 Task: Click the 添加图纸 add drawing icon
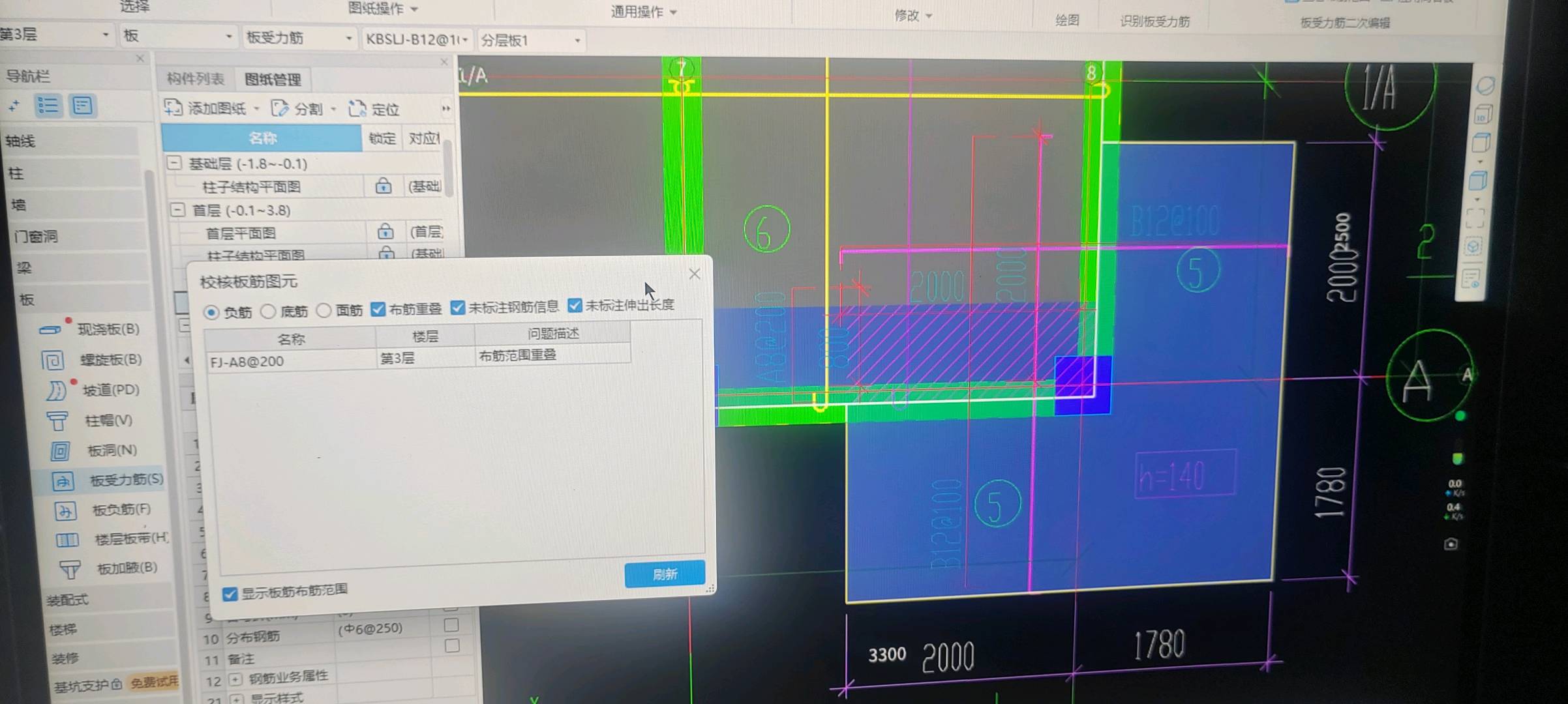173,108
